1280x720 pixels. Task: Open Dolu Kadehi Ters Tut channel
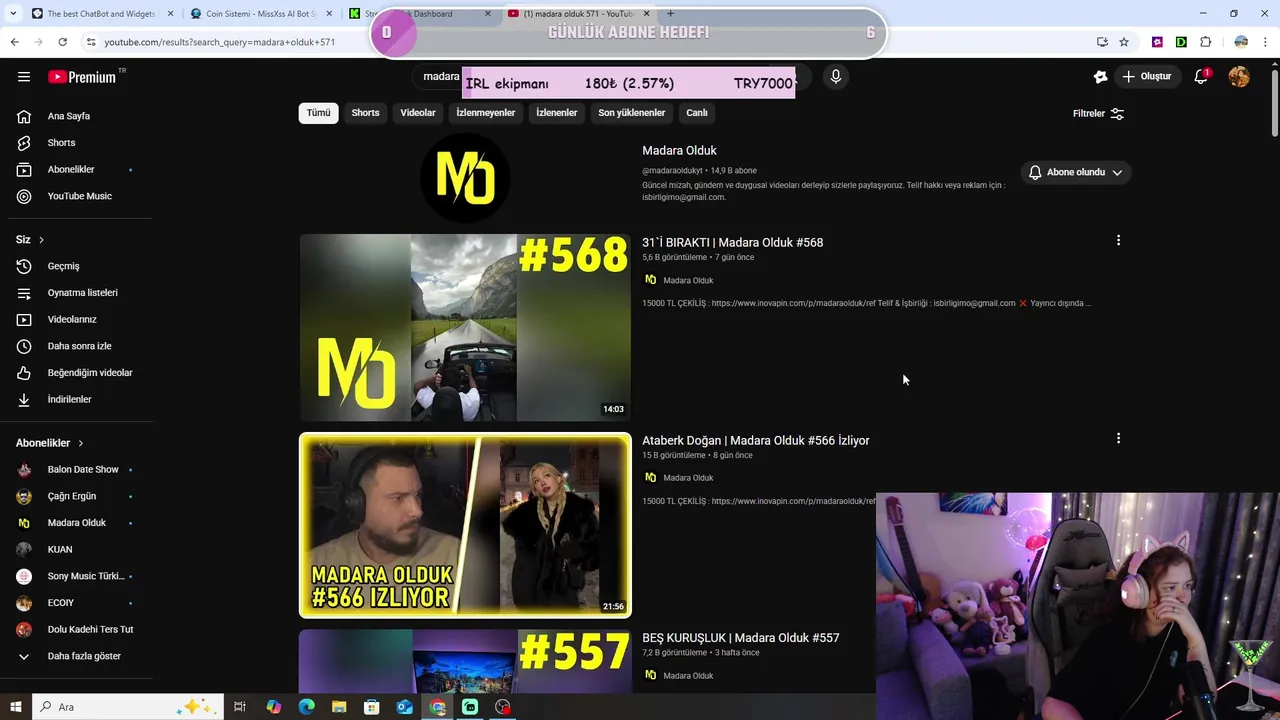tap(76, 629)
